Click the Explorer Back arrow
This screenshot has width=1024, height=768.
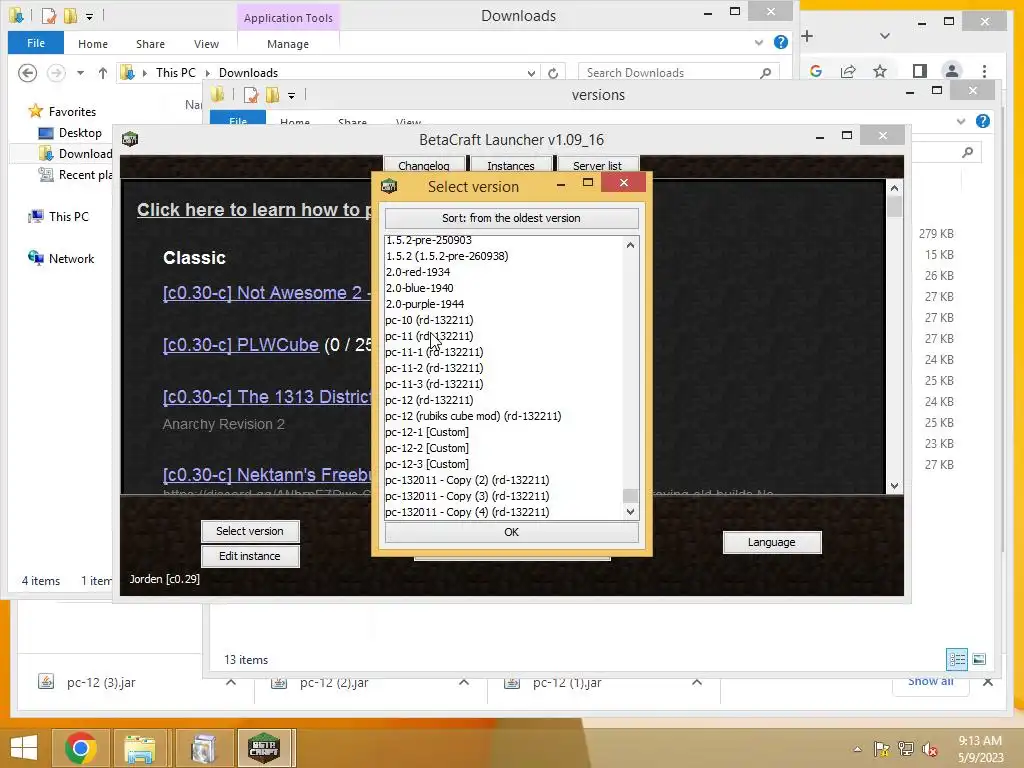pos(27,72)
